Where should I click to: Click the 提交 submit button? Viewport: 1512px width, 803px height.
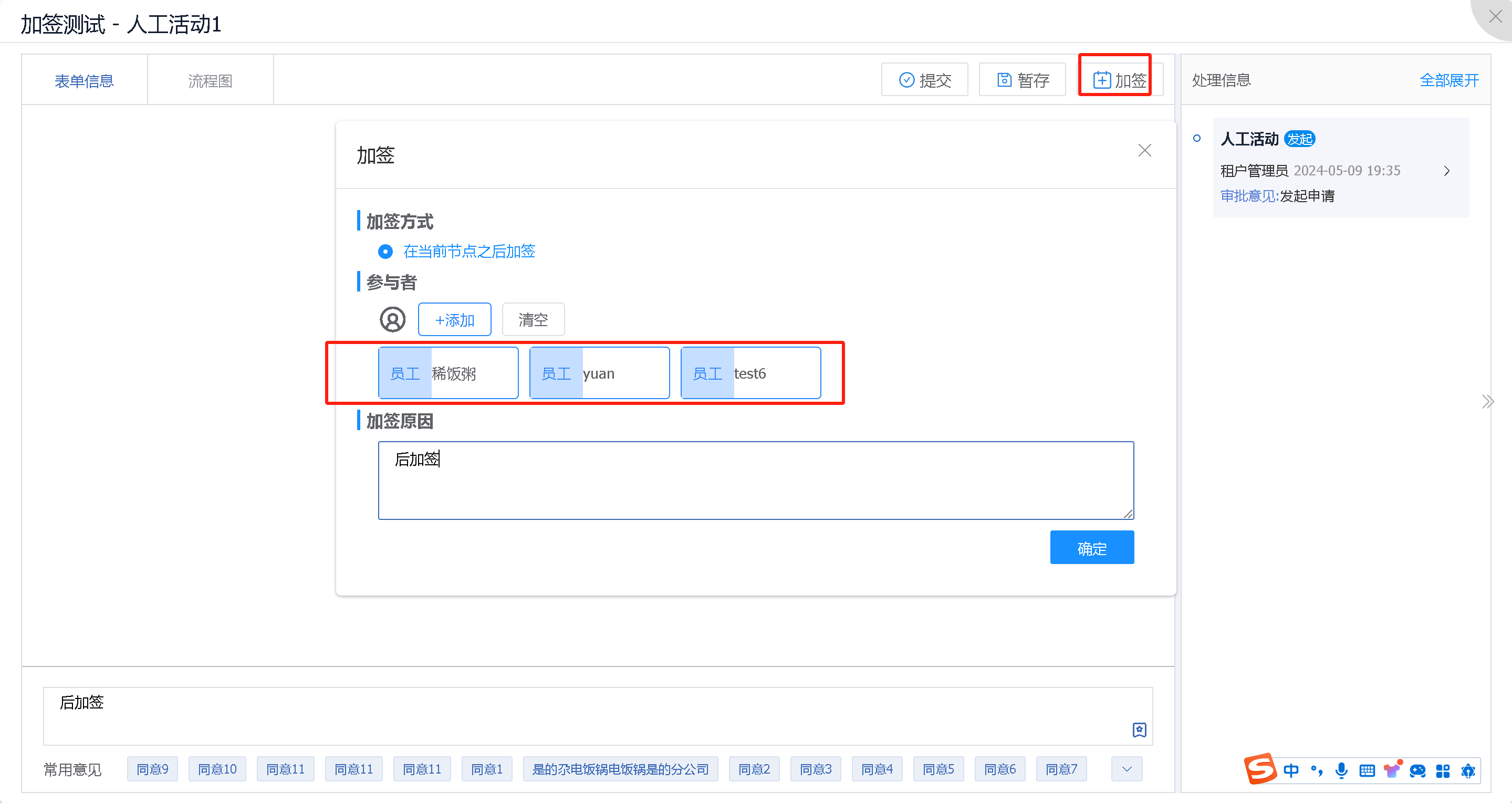[x=924, y=80]
